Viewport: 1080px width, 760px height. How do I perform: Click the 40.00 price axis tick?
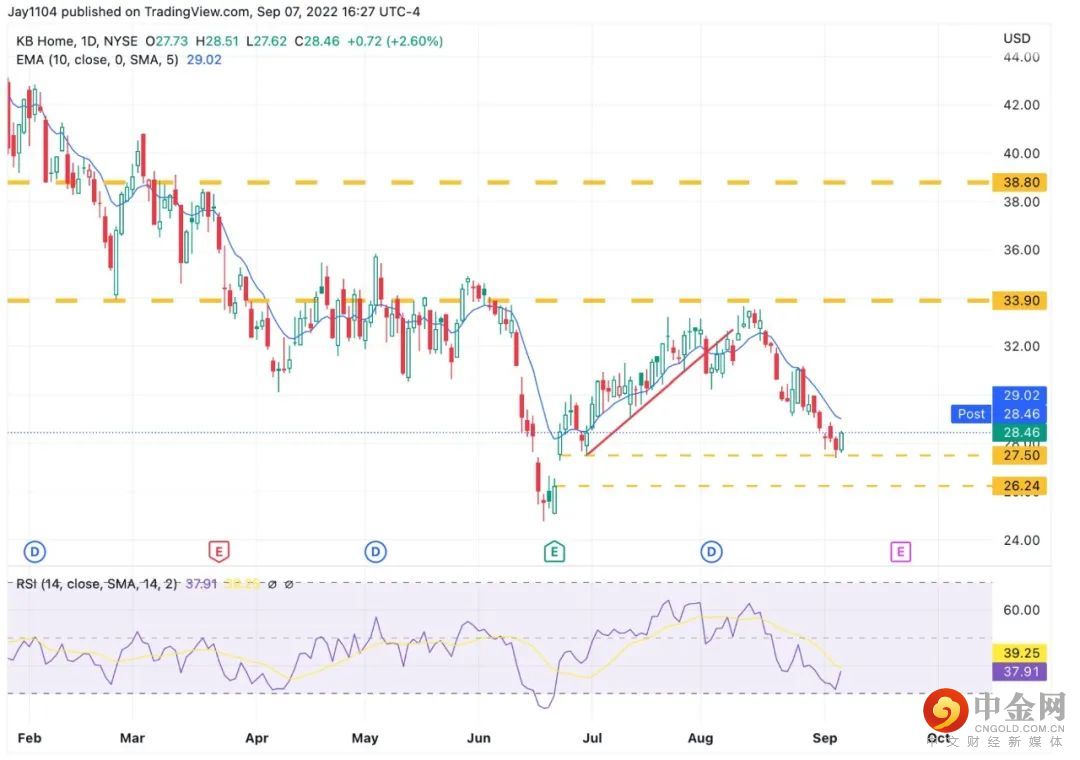tap(1021, 153)
